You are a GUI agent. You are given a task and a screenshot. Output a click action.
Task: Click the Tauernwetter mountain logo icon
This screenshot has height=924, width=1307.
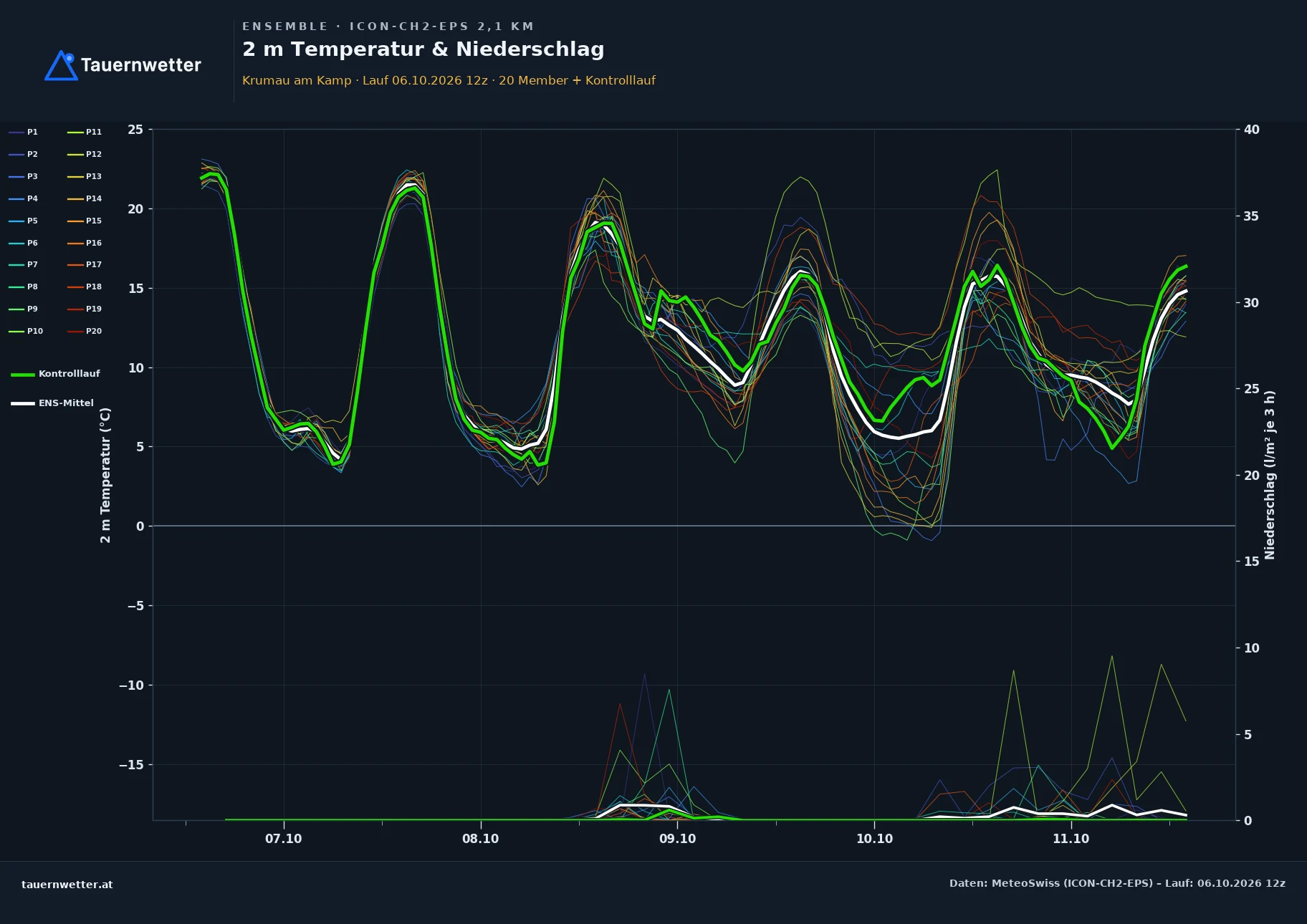[61, 65]
